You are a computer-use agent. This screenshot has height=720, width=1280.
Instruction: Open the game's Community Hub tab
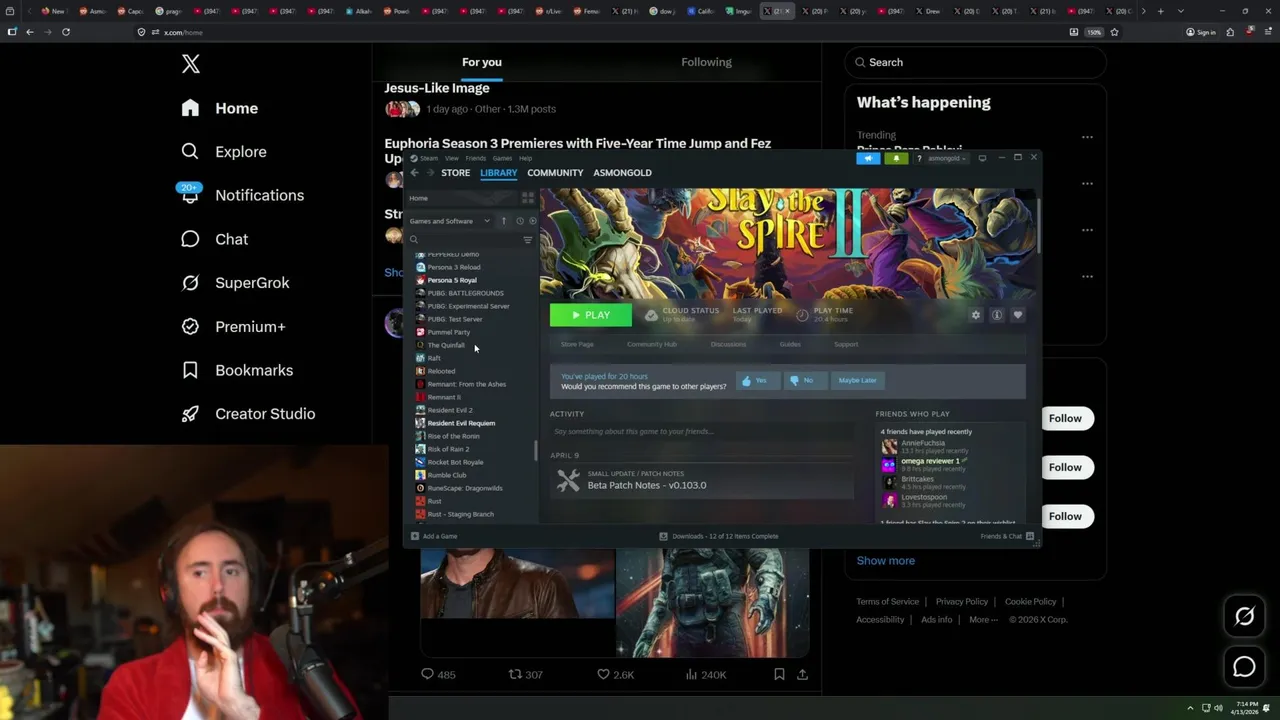click(652, 344)
